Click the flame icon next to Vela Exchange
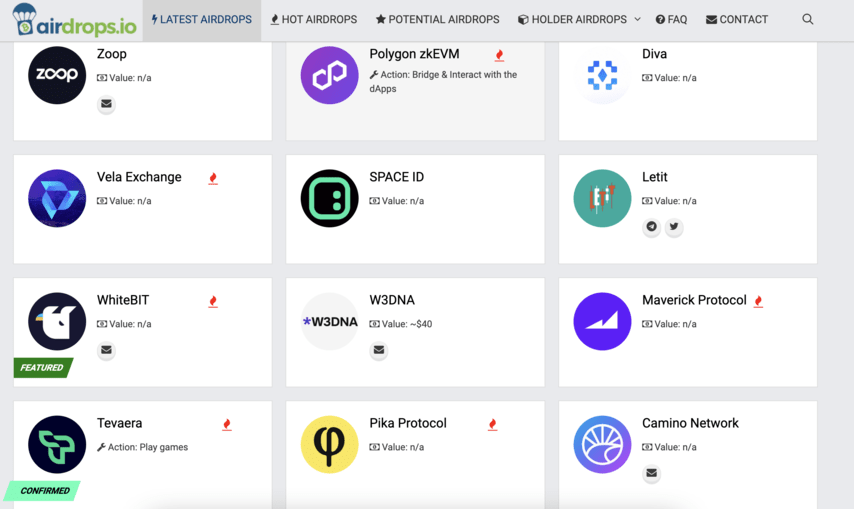Screen dimensions: 854x509 213,178
